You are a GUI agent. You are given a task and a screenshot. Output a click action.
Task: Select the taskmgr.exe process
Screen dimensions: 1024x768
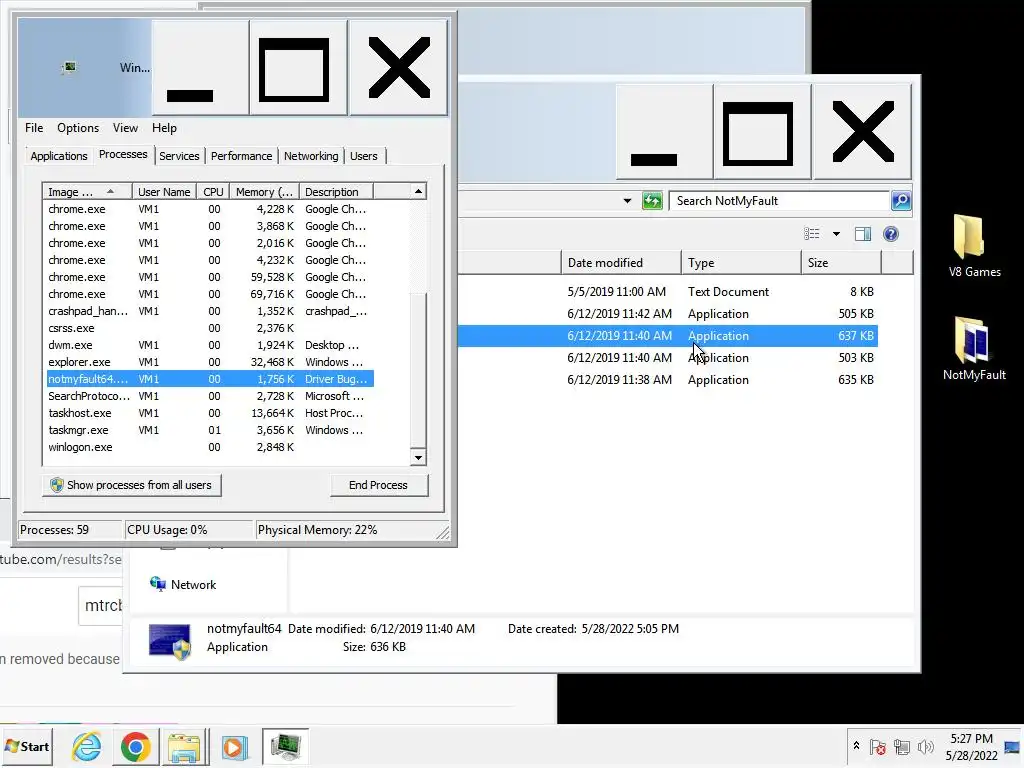[x=210, y=430]
